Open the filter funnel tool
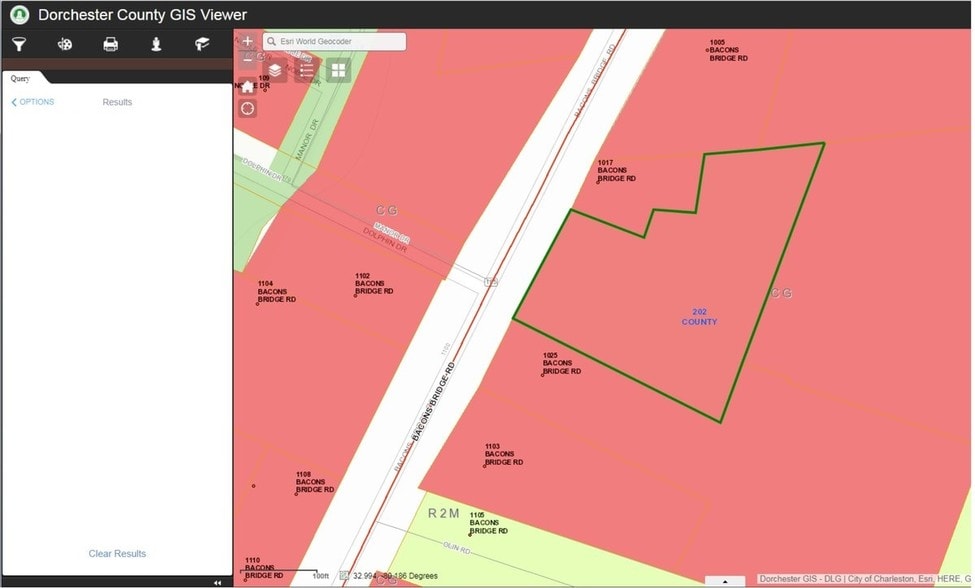The height and width of the screenshot is (588, 975). tap(19, 44)
